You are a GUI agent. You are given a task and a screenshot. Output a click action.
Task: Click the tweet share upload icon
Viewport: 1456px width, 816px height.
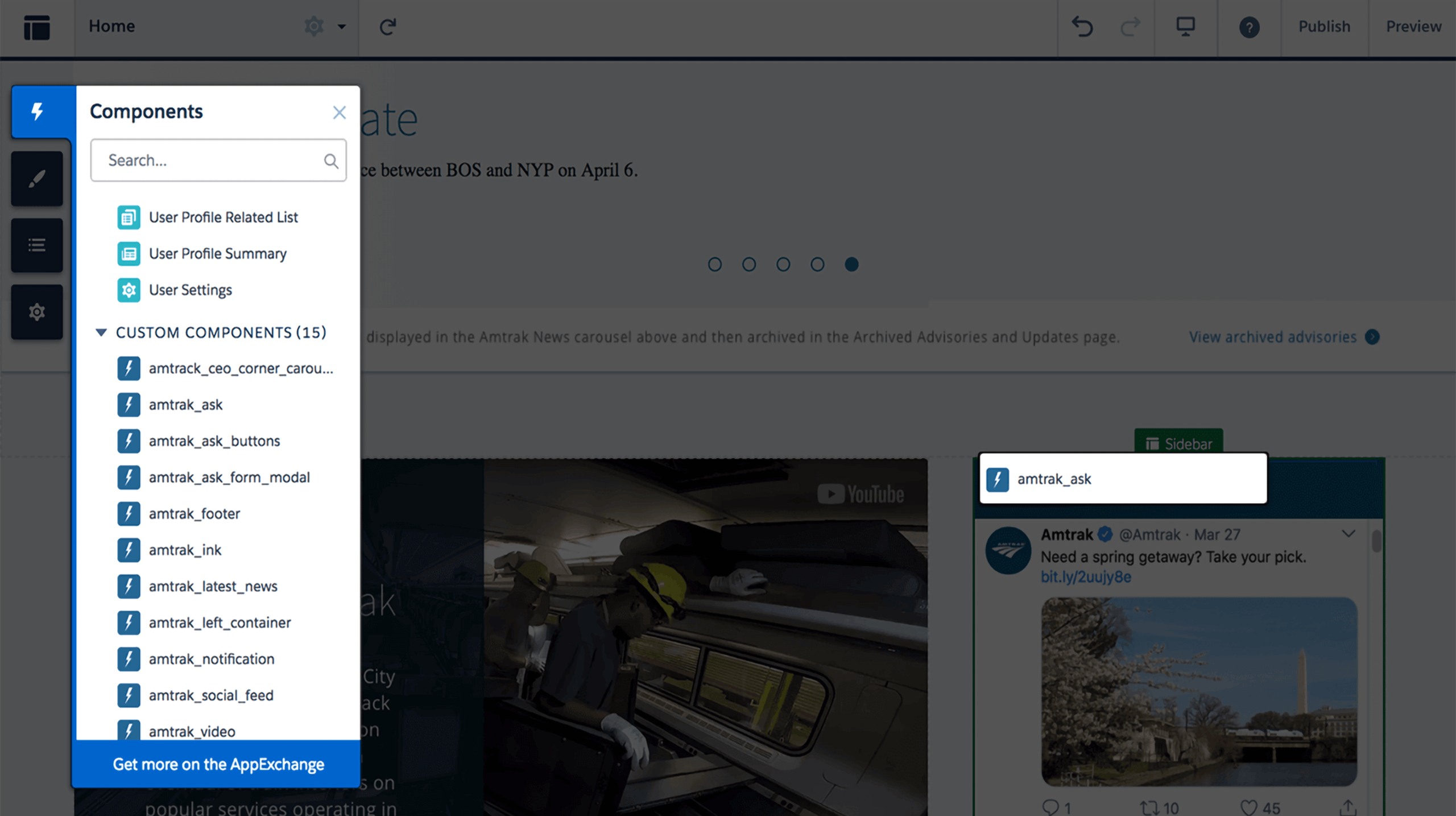1348,807
